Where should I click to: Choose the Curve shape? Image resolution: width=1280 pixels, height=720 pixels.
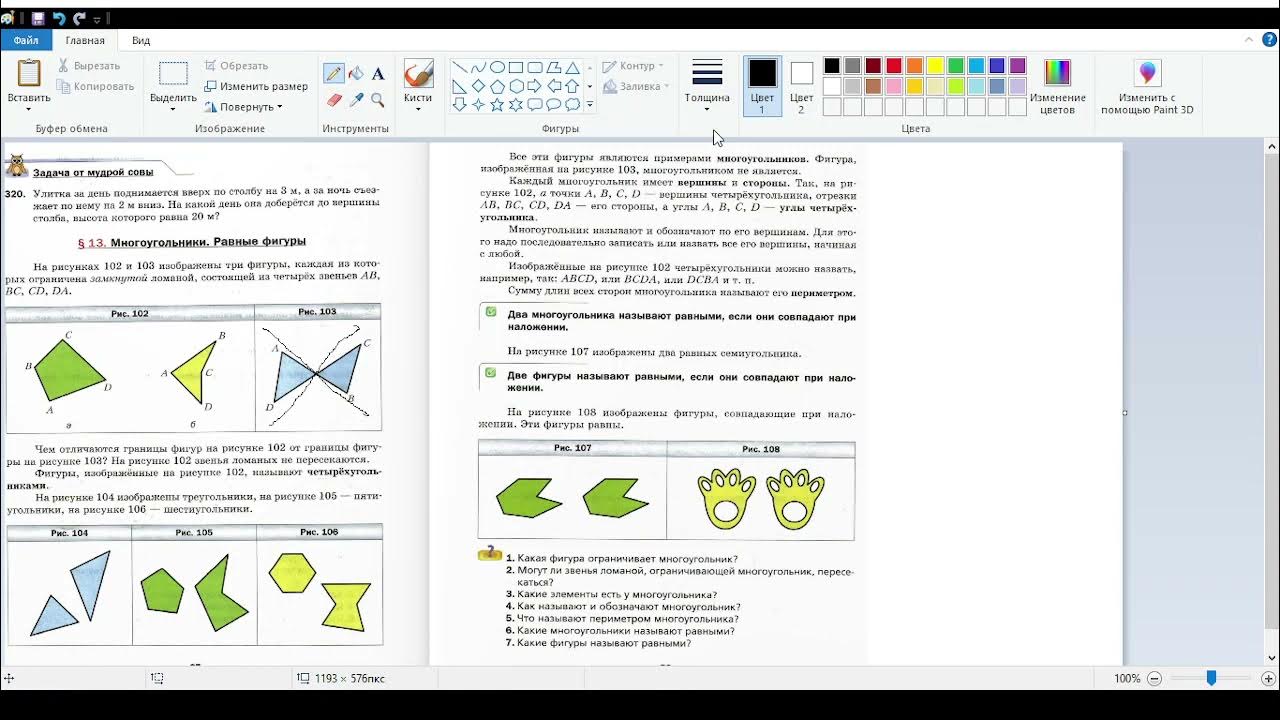479,68
